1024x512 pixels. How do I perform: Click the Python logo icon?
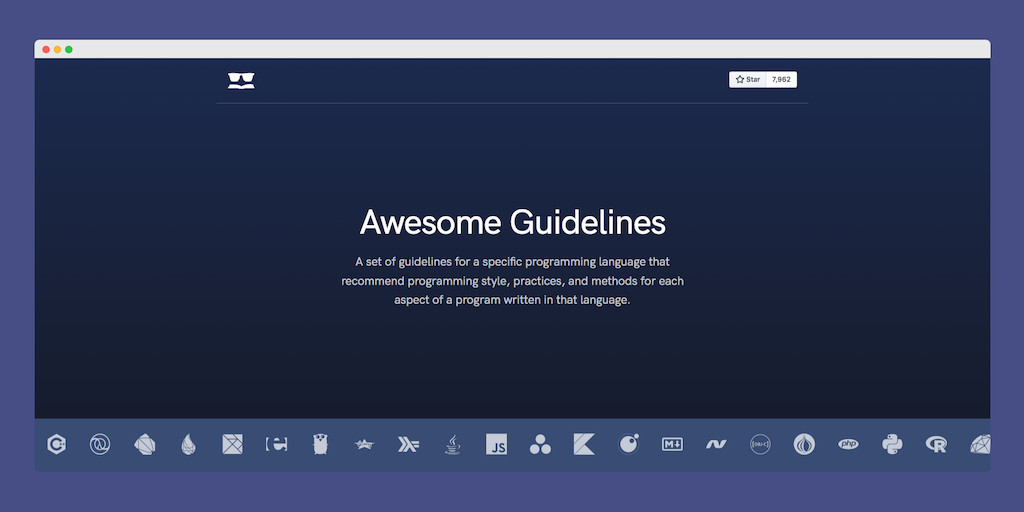pos(892,445)
